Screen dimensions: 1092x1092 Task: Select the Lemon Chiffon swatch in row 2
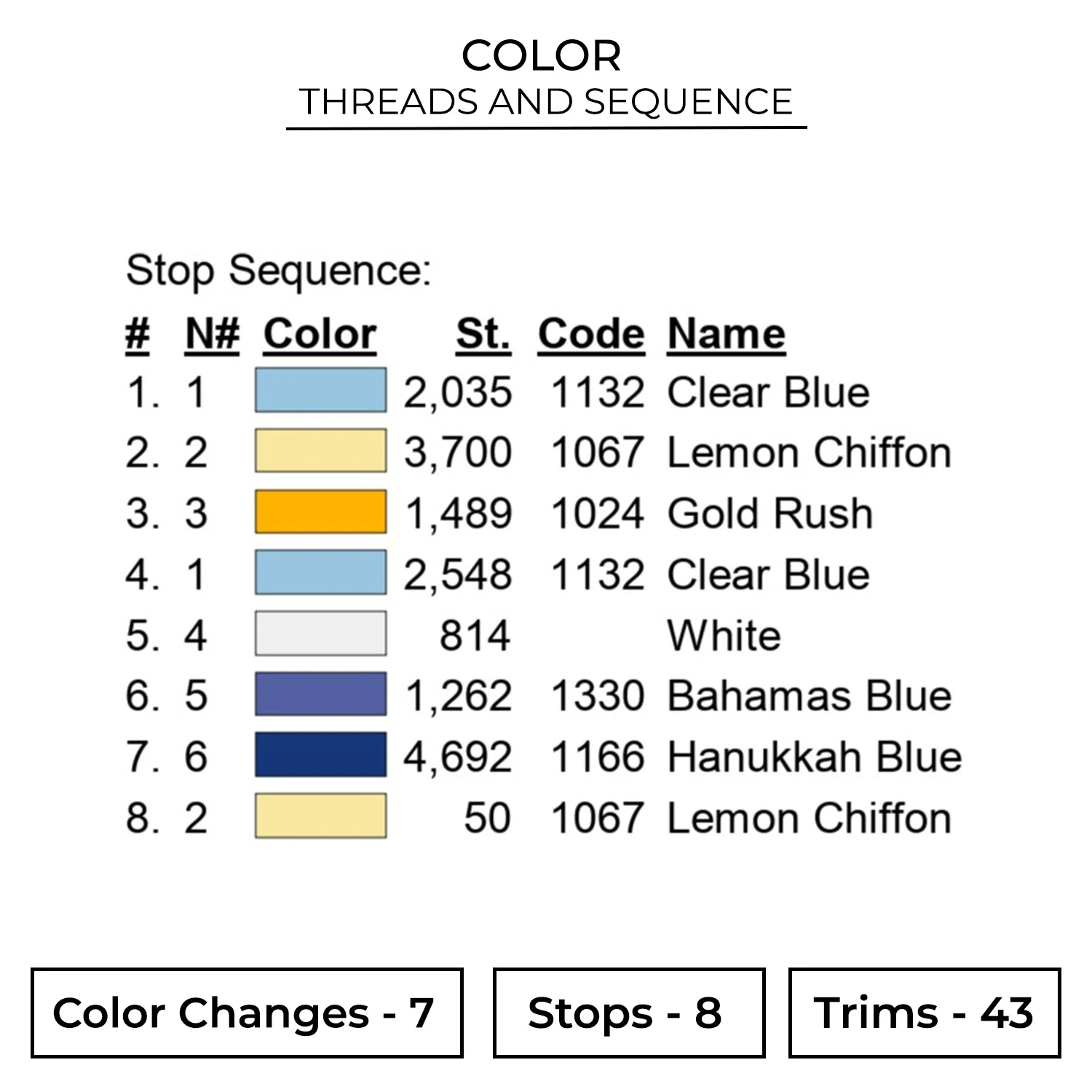pos(320,451)
